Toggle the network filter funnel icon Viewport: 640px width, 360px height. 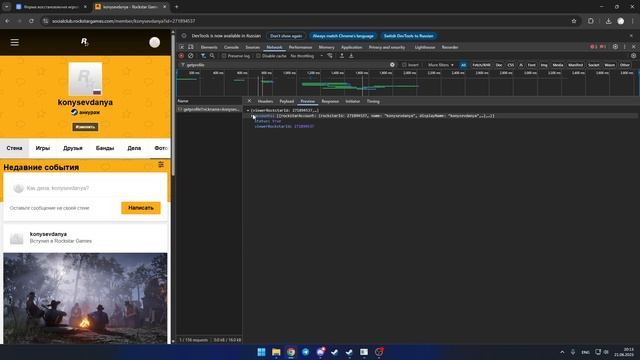point(203,56)
